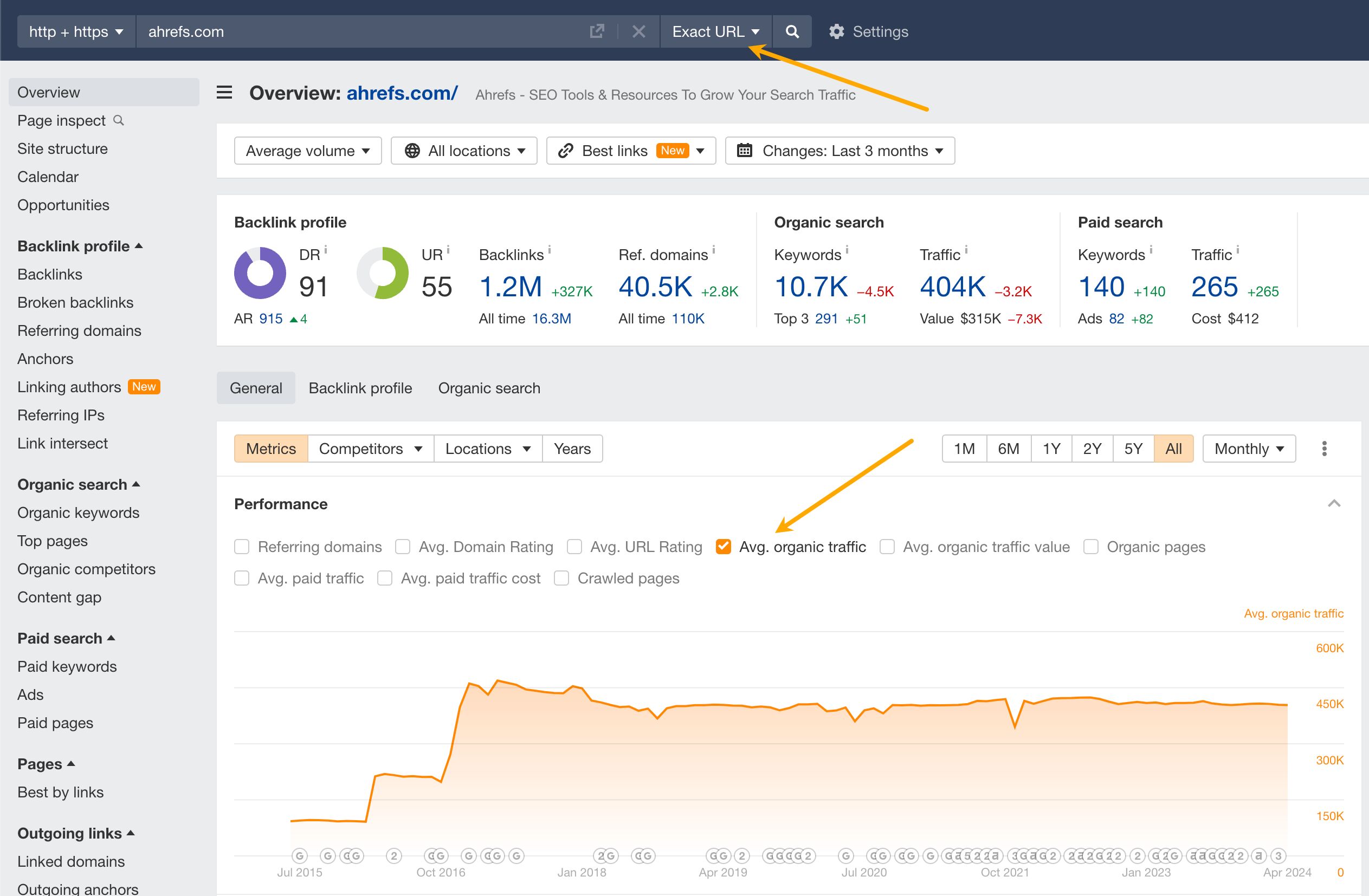Open the hamburger navigation menu
This screenshot has width=1369, height=896.
(224, 93)
